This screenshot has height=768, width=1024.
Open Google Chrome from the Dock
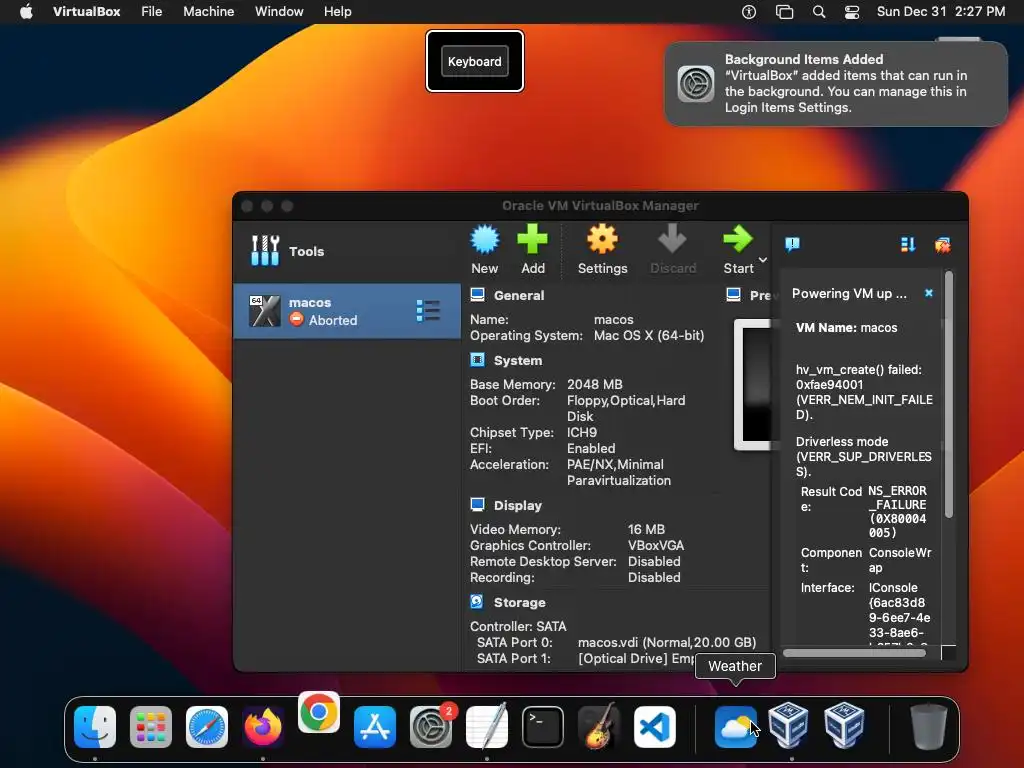pos(319,712)
